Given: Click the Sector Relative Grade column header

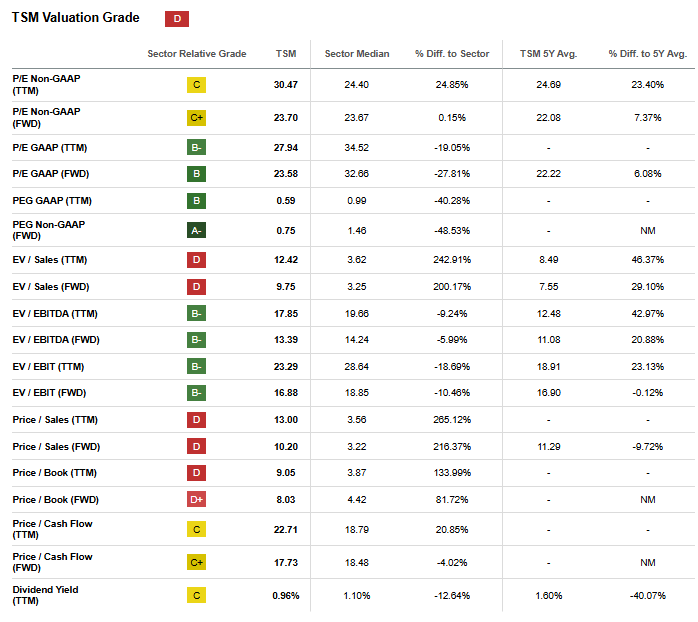Looking at the screenshot, I should tap(197, 53).
